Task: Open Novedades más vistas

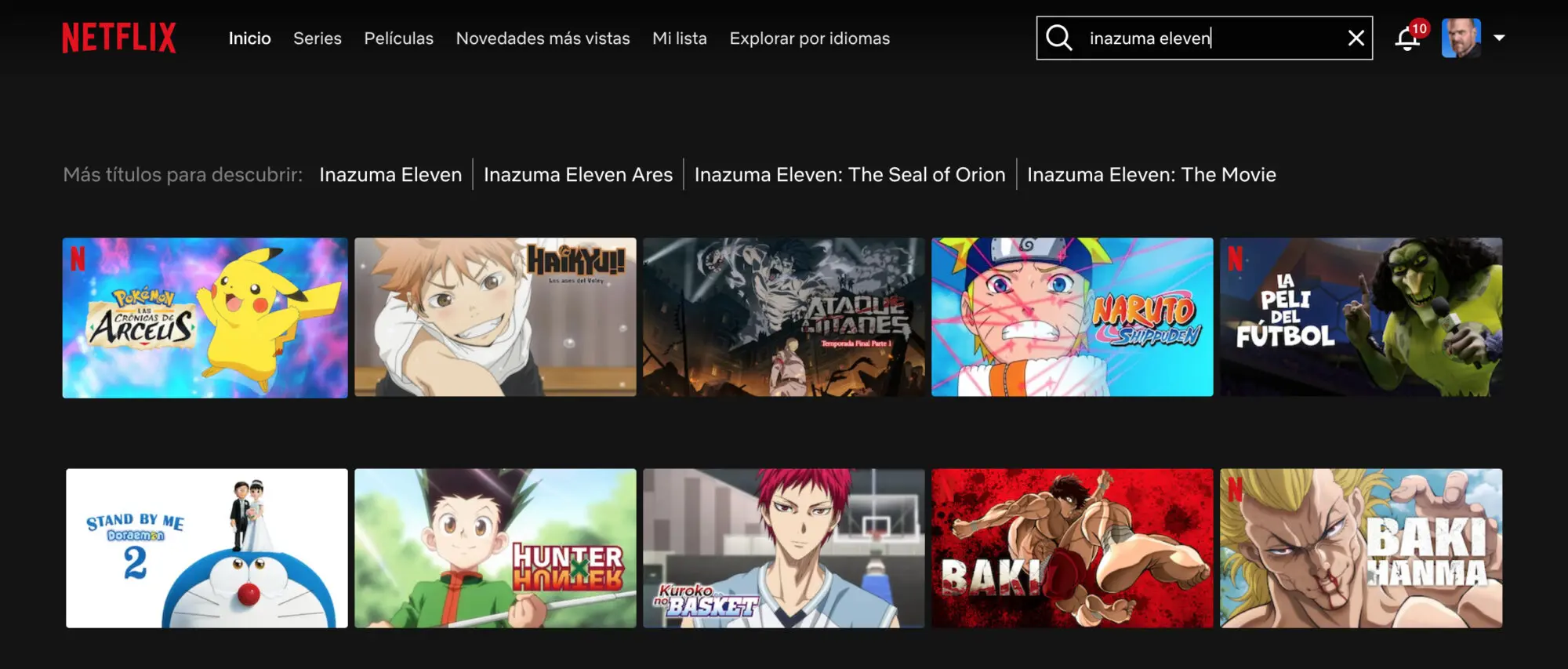Action: pyautogui.click(x=543, y=38)
